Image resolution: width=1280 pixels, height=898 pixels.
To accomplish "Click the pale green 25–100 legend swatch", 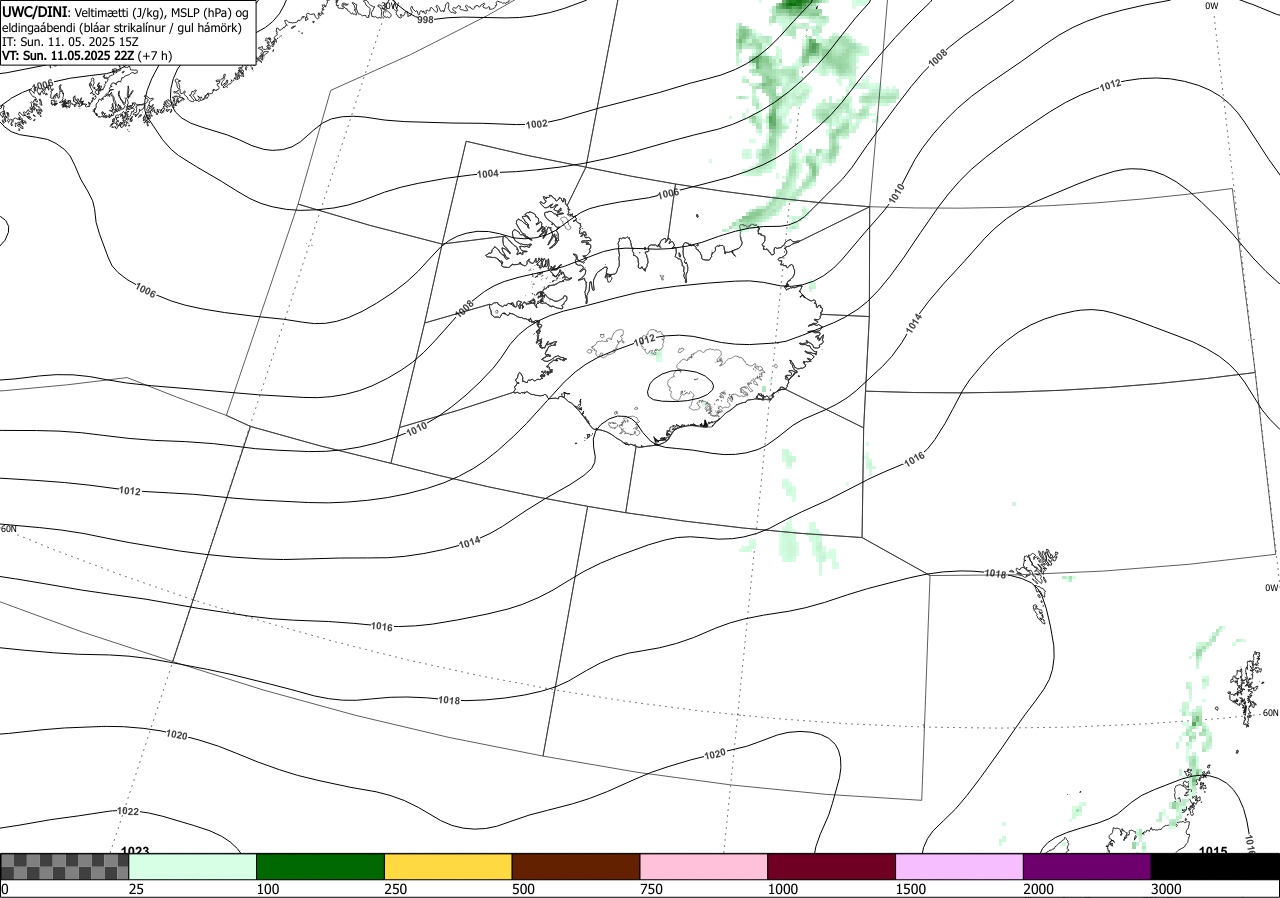I will pyautogui.click(x=193, y=867).
